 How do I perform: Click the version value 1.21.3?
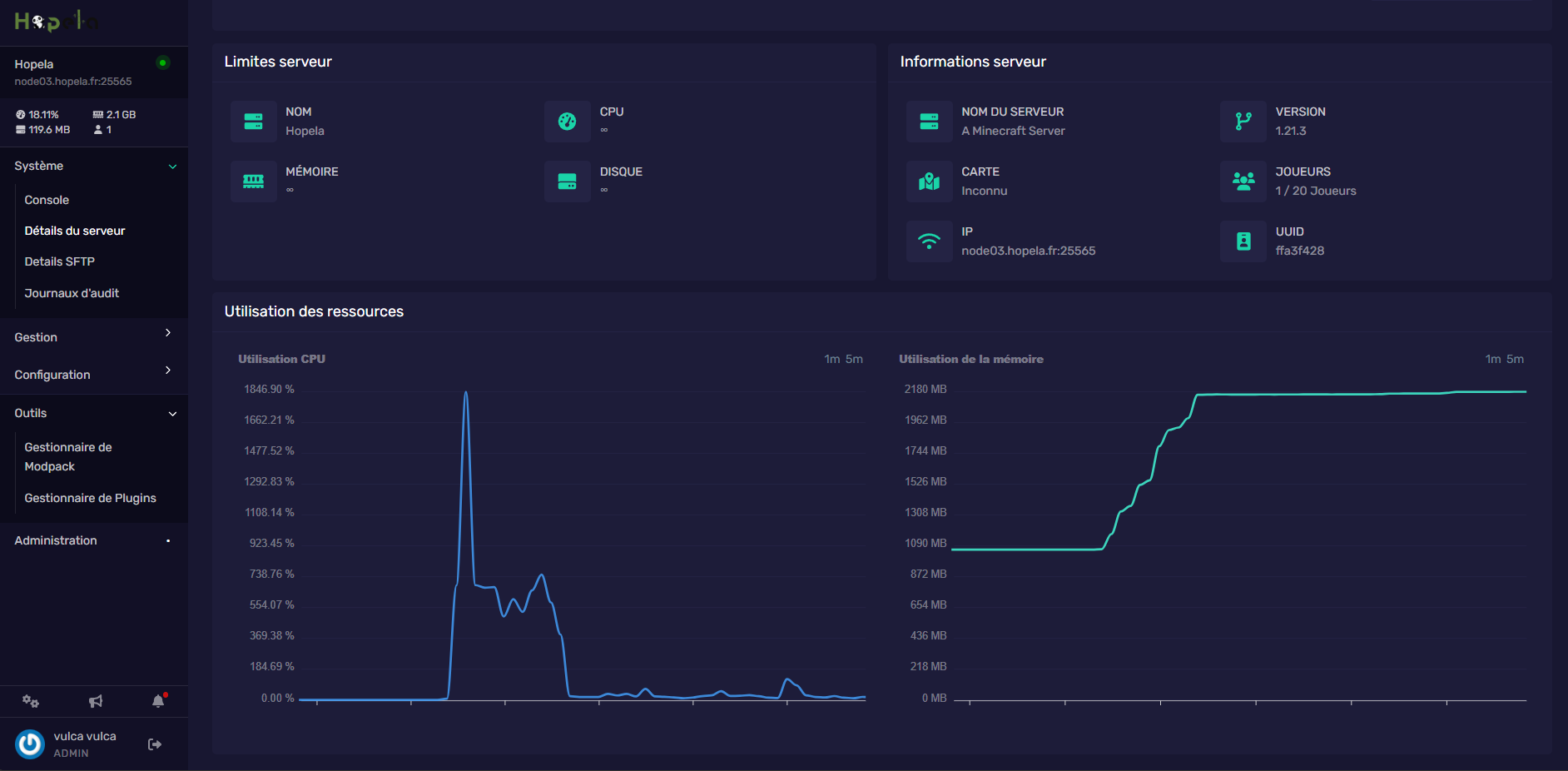(x=1291, y=131)
